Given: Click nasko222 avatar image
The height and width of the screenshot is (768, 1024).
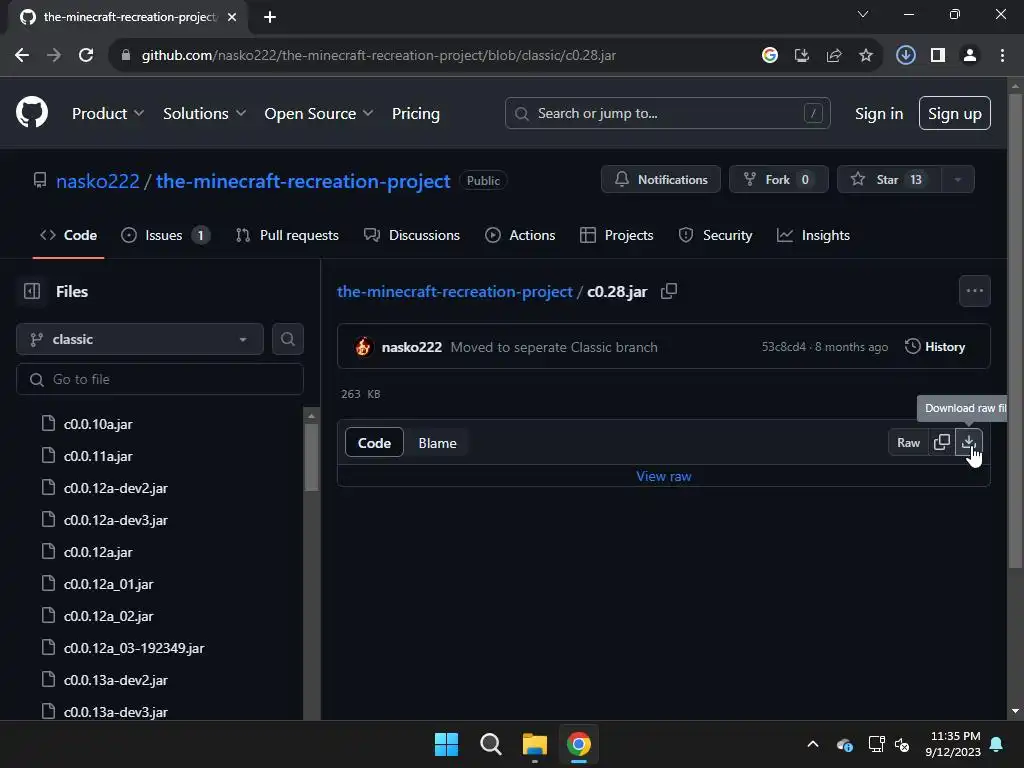Looking at the screenshot, I should (x=363, y=347).
